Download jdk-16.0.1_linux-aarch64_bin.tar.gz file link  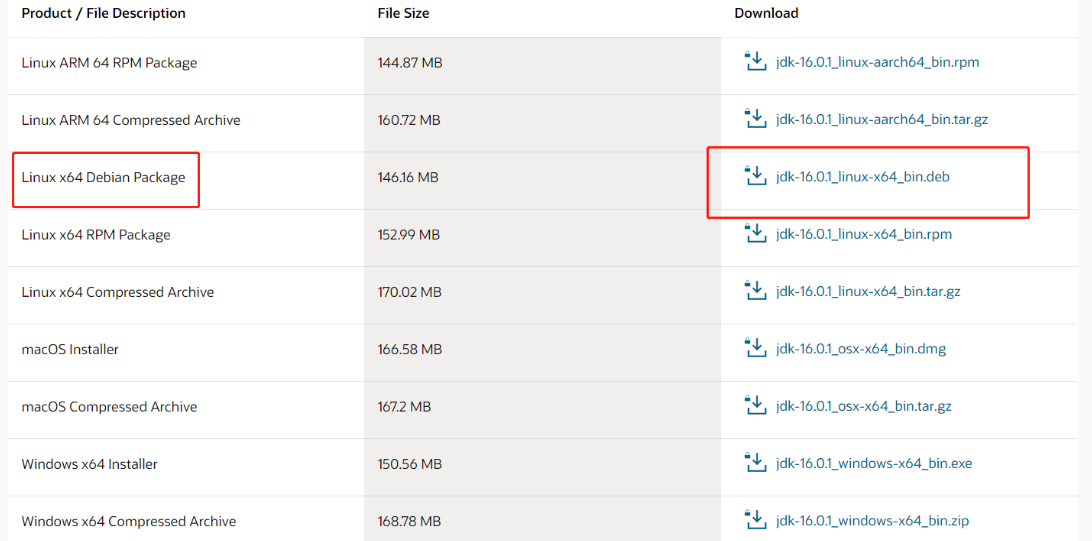881,119
